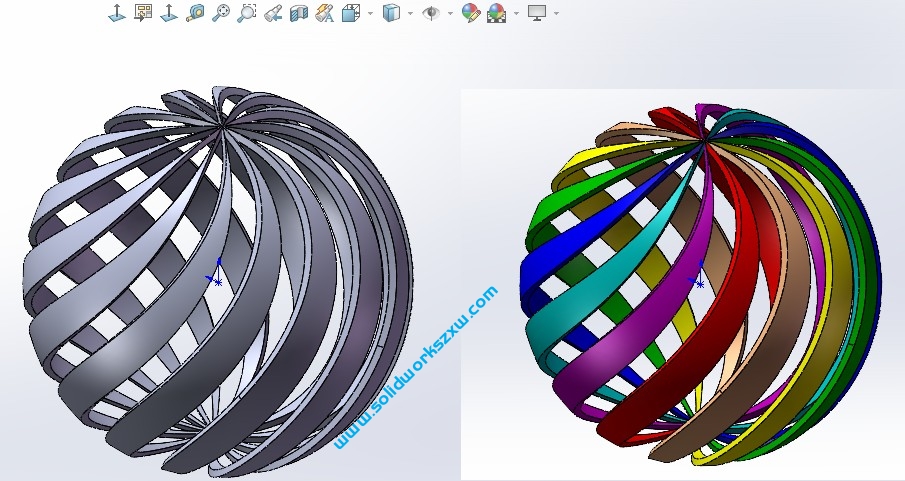Select the Measure tape tool
Screen dimensions: 905x481
coord(195,13)
